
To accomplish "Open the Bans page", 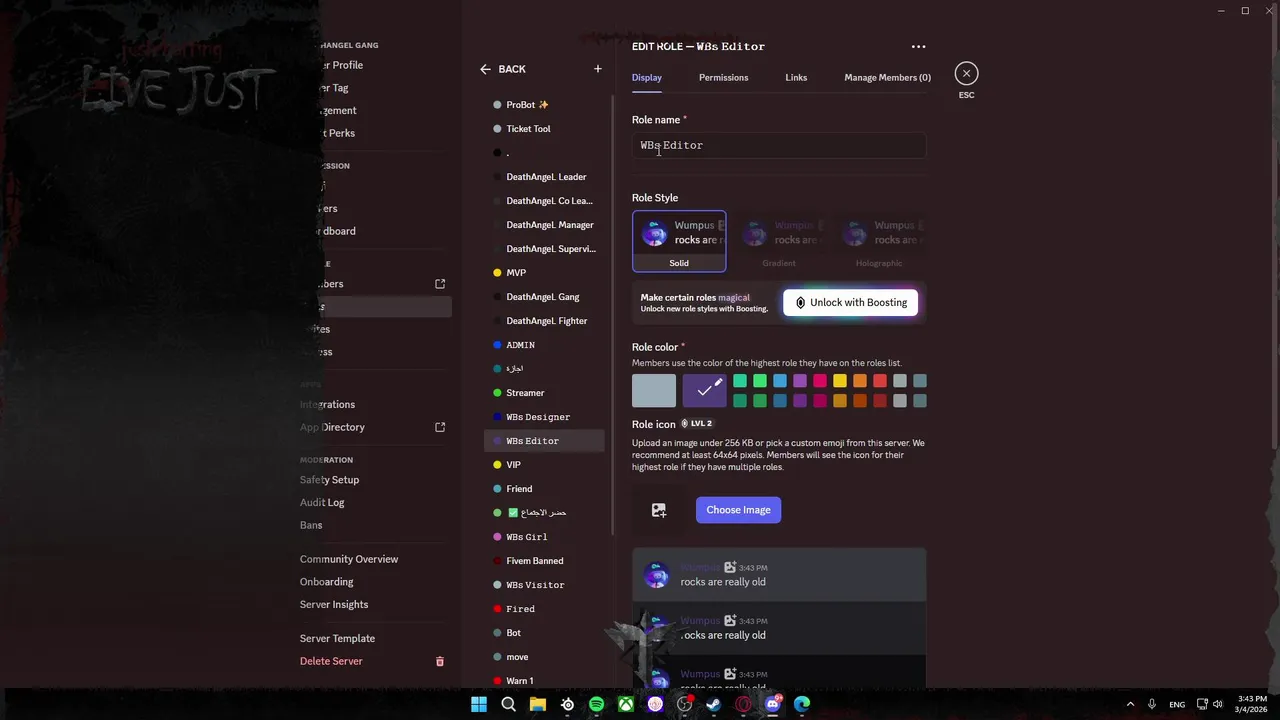I will [x=311, y=525].
